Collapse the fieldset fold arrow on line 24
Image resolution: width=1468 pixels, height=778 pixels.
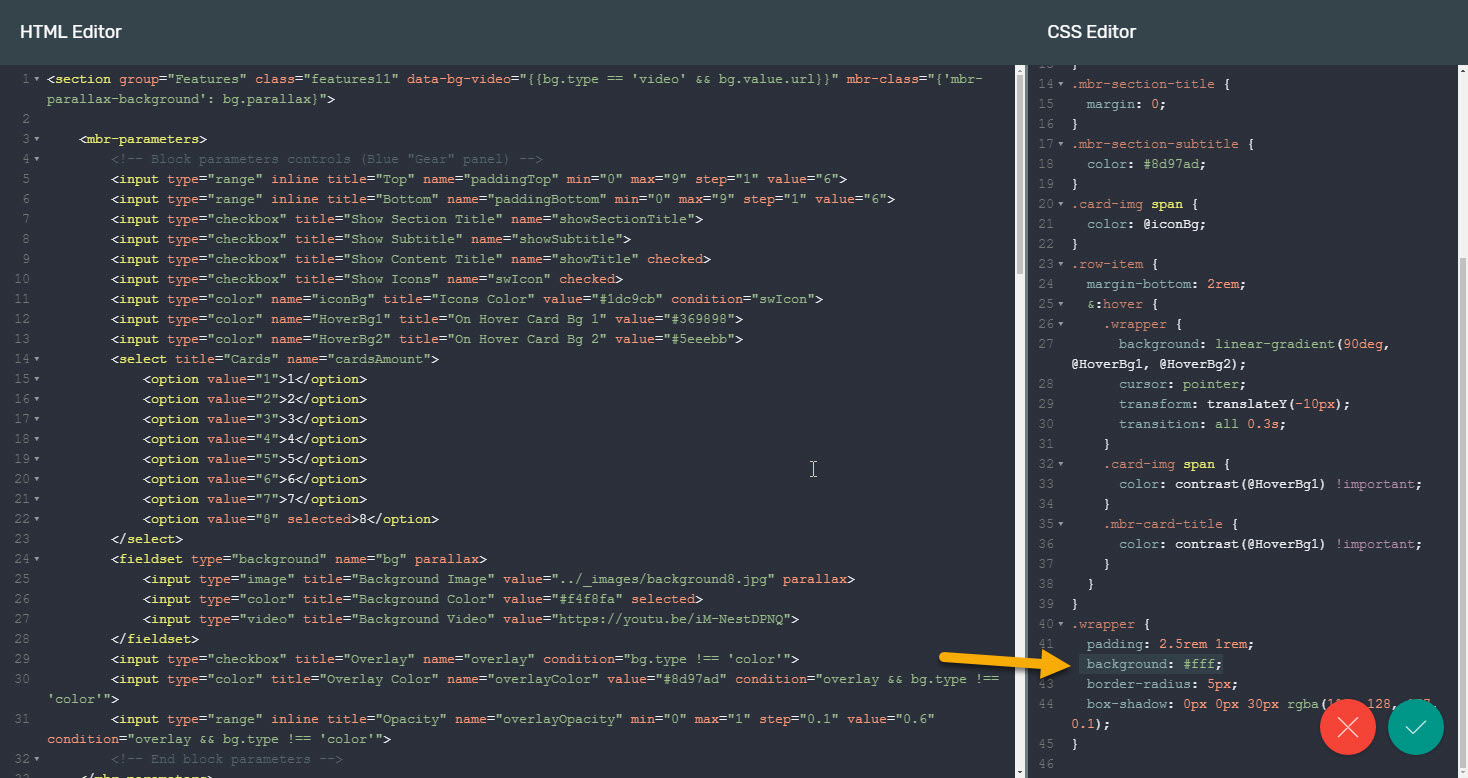click(x=37, y=559)
